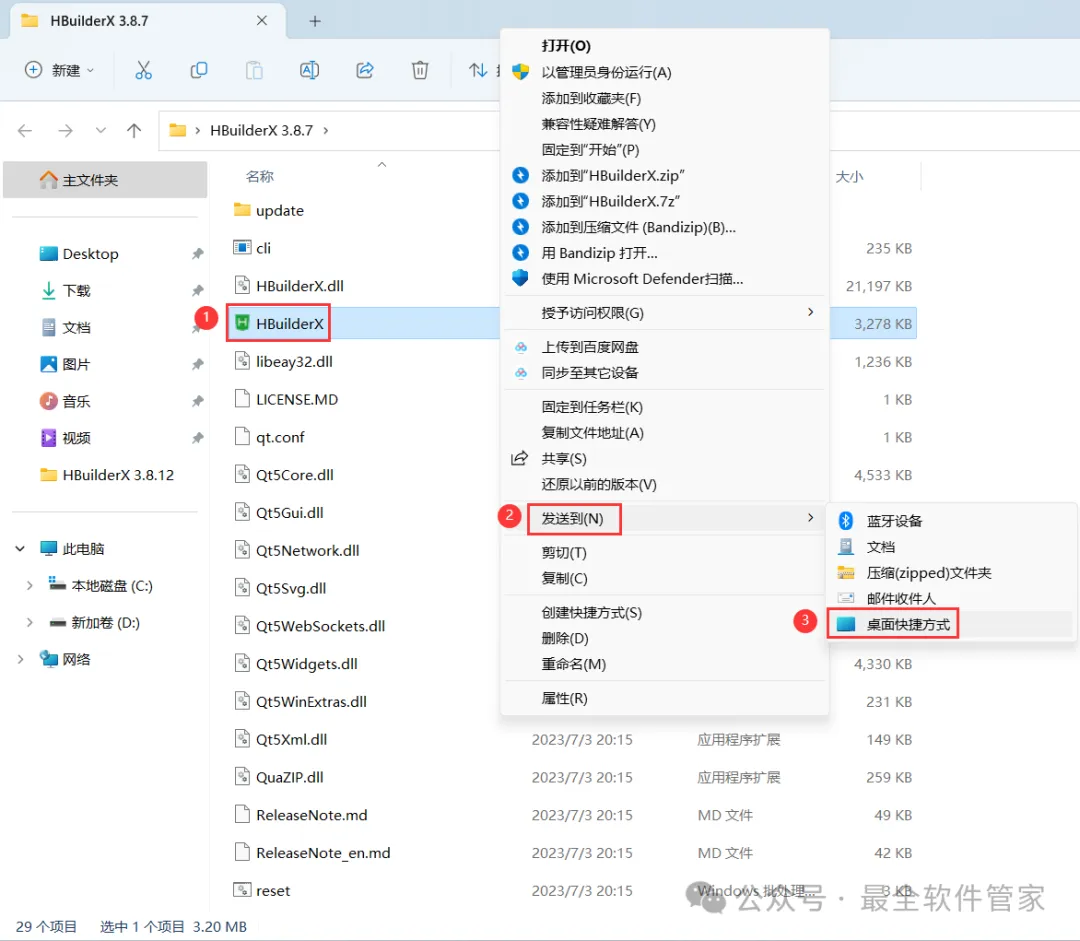The height and width of the screenshot is (941, 1080).
Task: Unpin Desktop using its pin icon
Action: 198,254
